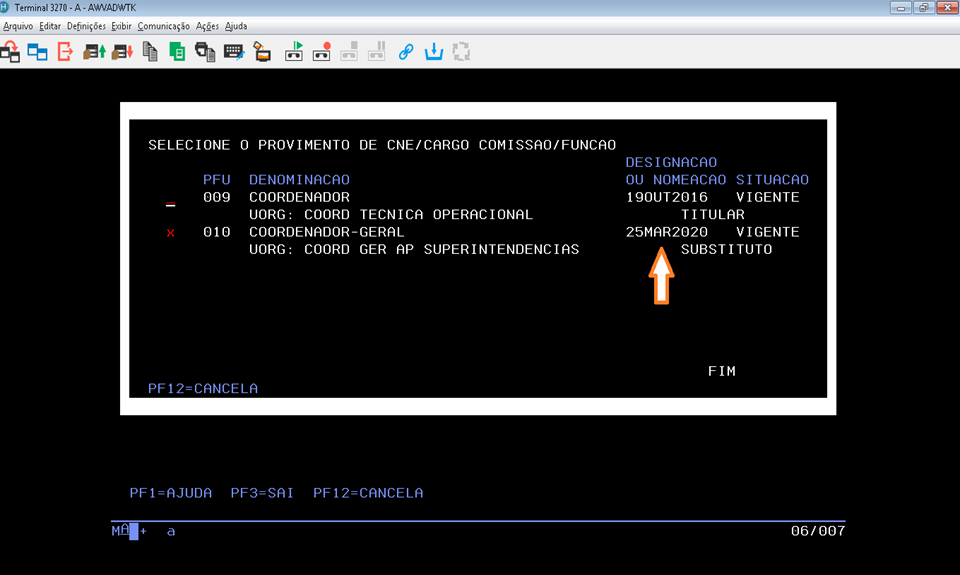The height and width of the screenshot is (575, 960).
Task: Open the Comunicação menu
Action: [163, 26]
